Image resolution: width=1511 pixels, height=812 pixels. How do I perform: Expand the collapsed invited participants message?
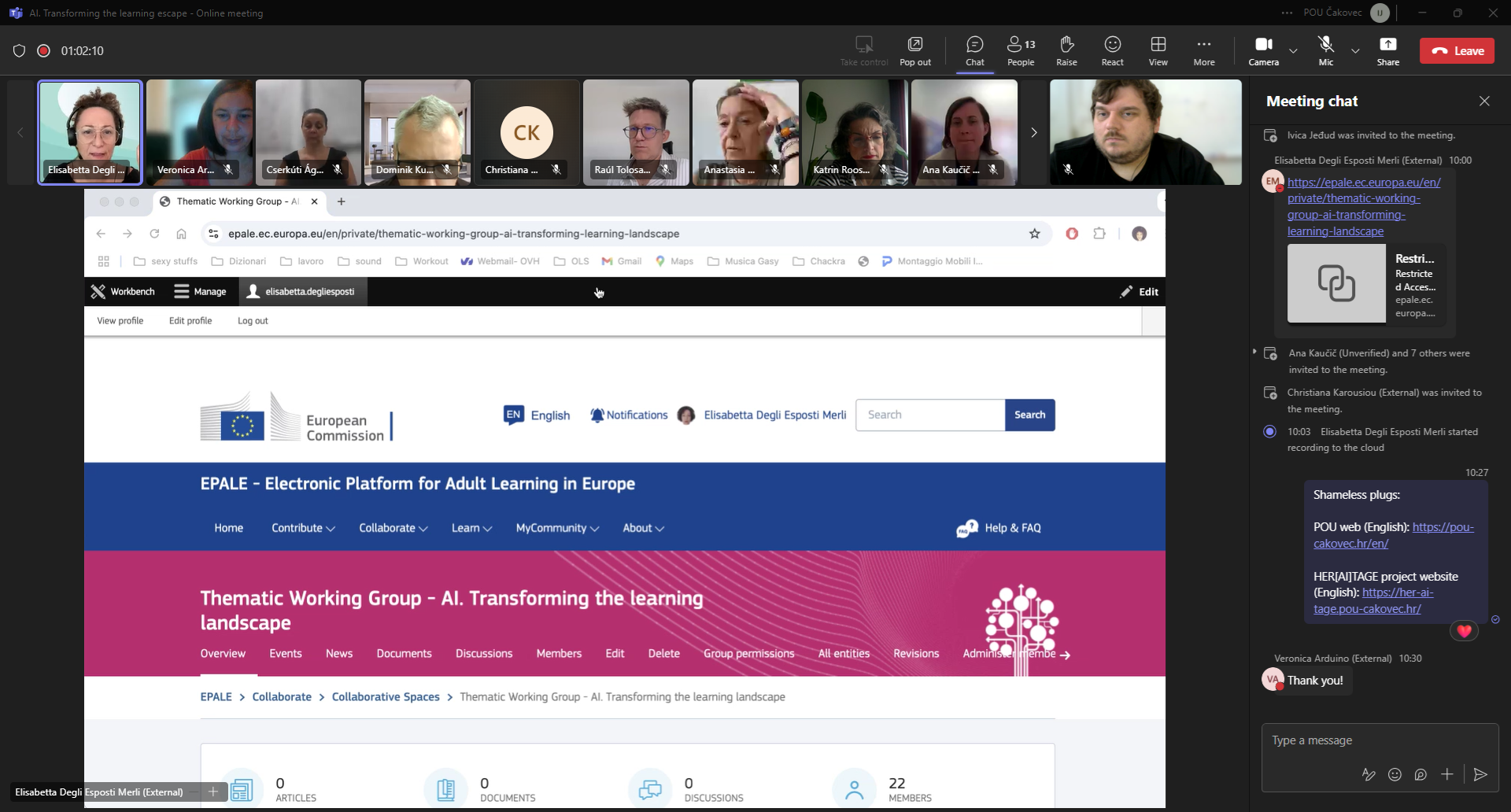(x=1254, y=352)
